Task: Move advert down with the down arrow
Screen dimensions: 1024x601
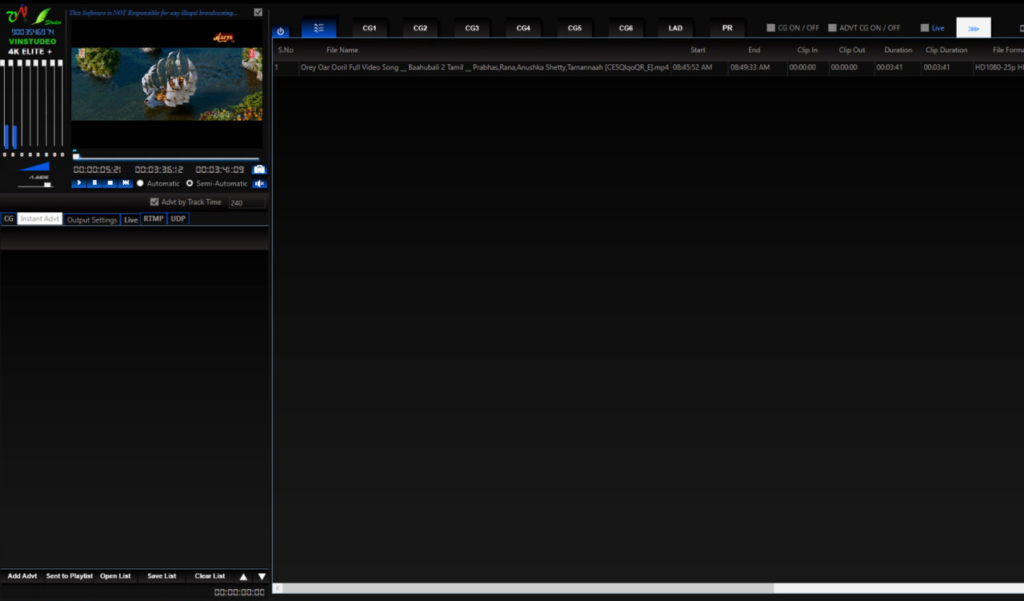Action: (262, 577)
